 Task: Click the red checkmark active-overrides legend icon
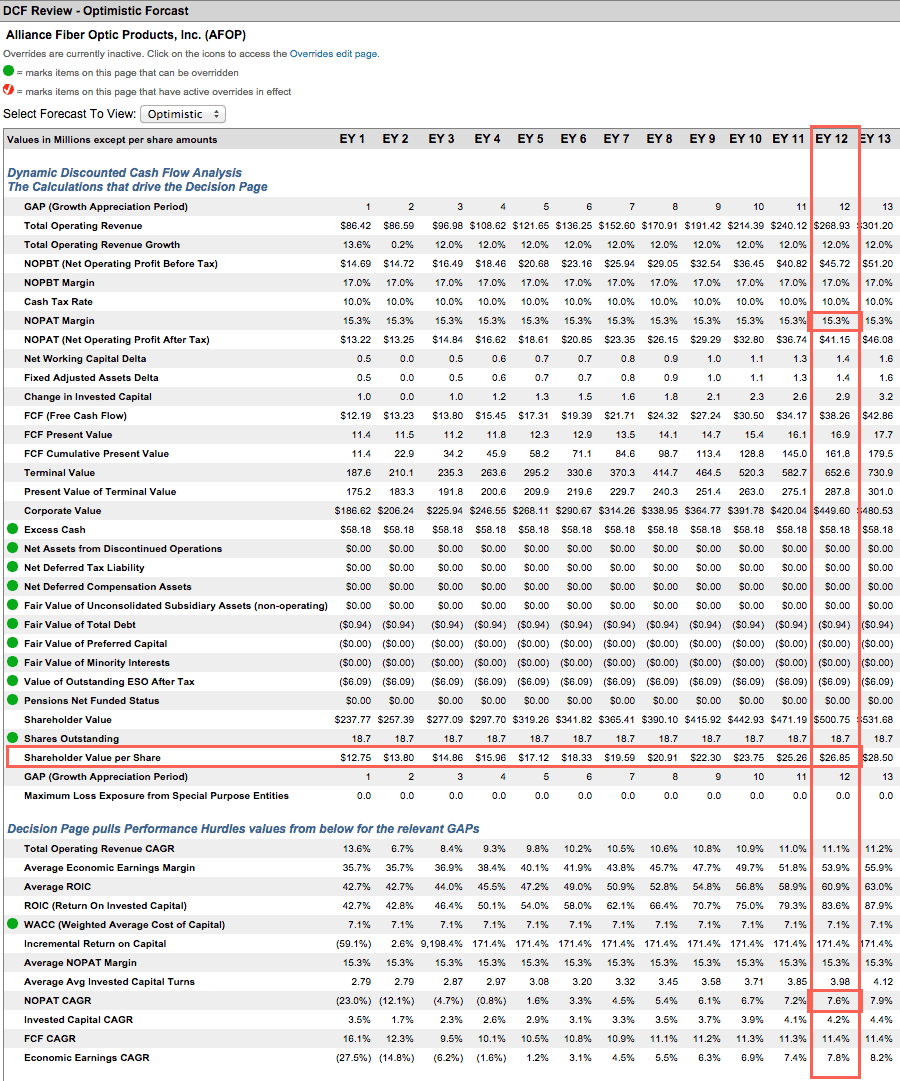pyautogui.click(x=8, y=90)
